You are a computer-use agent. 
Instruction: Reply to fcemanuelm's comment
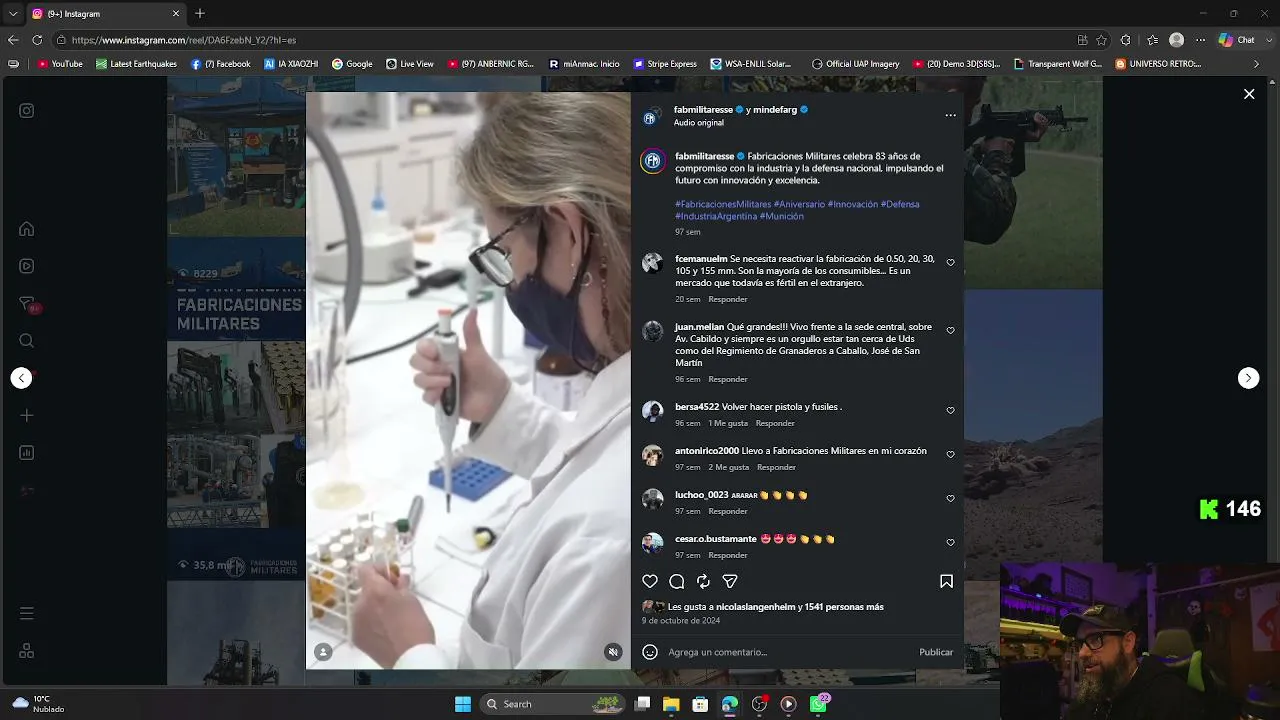click(x=728, y=299)
